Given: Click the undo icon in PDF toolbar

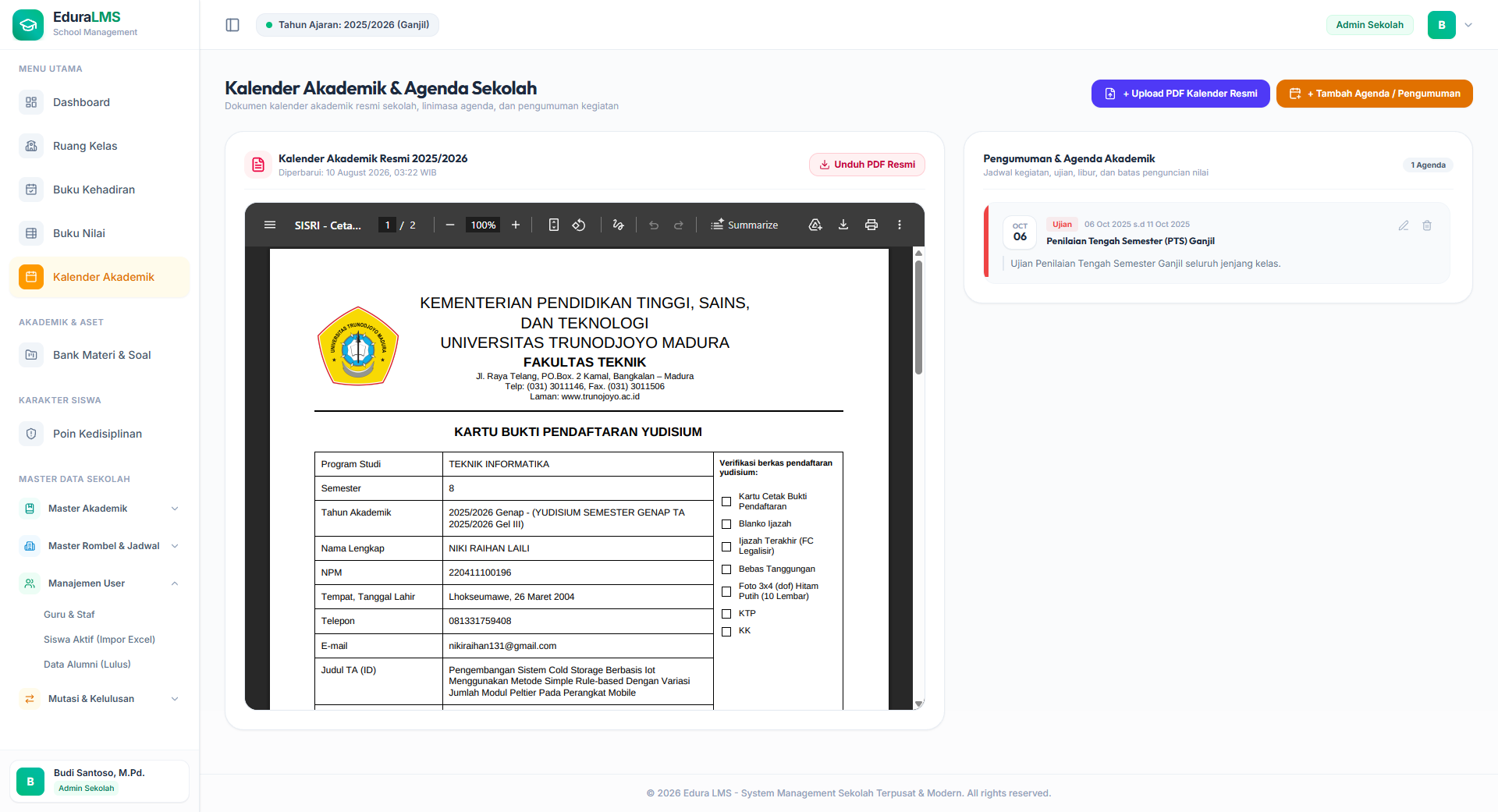Looking at the screenshot, I should (654, 225).
